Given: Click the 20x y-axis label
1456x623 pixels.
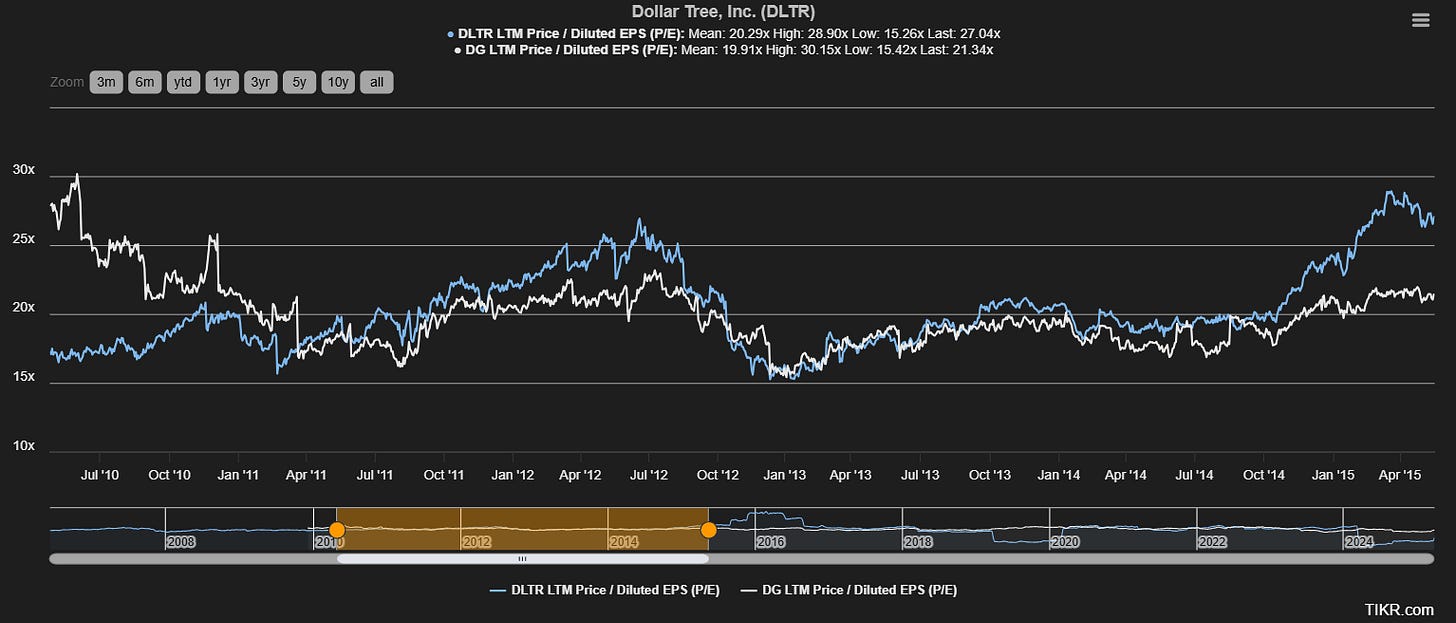Looking at the screenshot, I should coord(23,309).
